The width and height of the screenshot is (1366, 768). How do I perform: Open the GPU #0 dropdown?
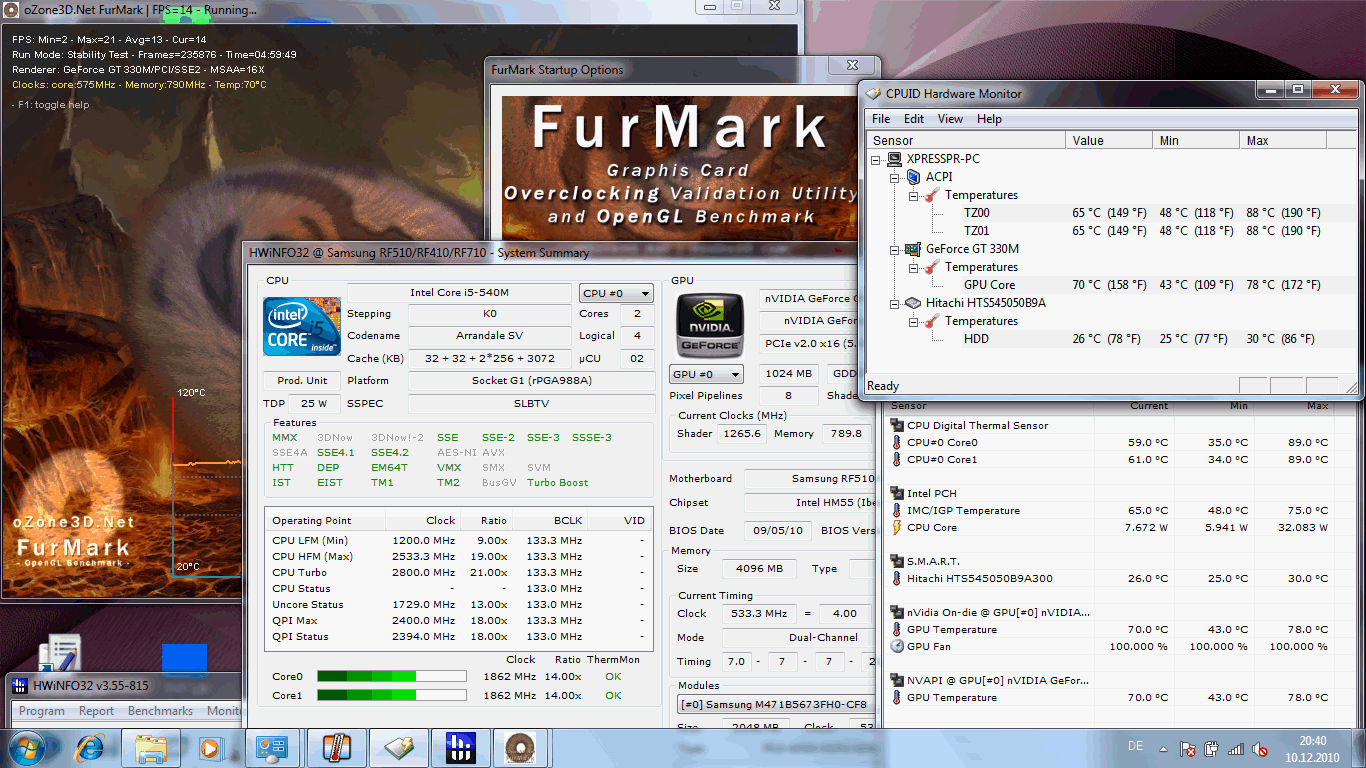[706, 374]
